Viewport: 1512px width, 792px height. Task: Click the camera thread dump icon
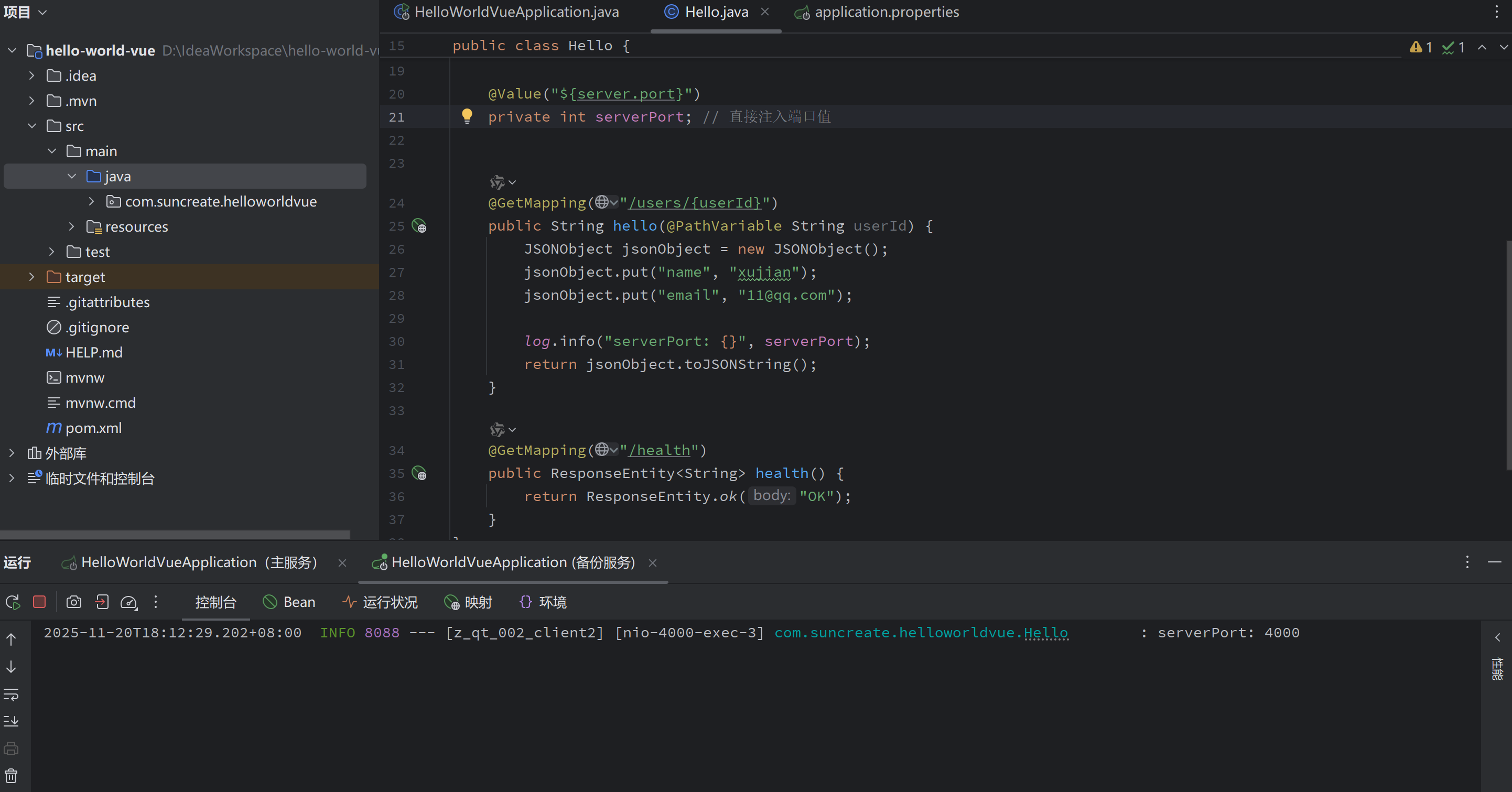[74, 602]
